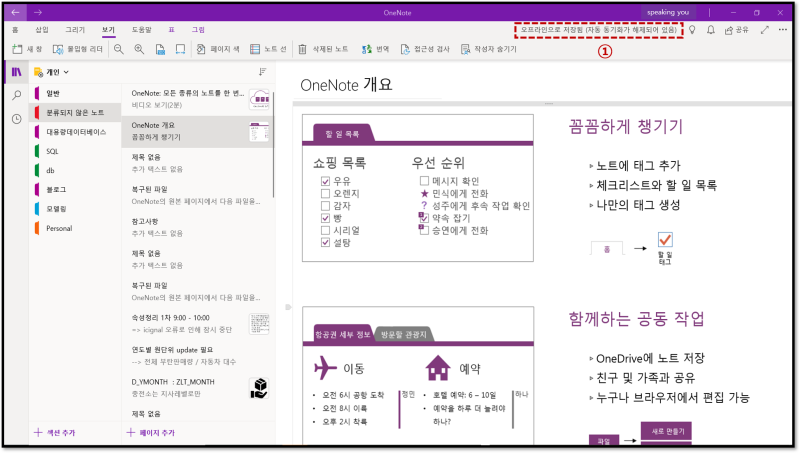Open recent notes clock icon
The height and width of the screenshot is (453, 800).
[17, 119]
